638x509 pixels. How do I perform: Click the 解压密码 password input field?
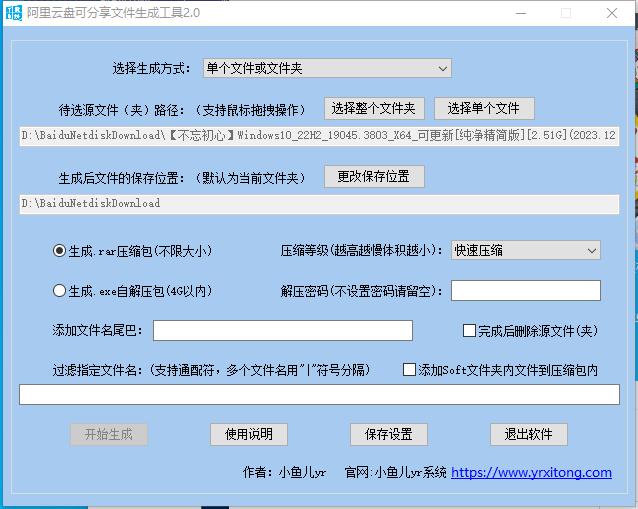click(525, 291)
